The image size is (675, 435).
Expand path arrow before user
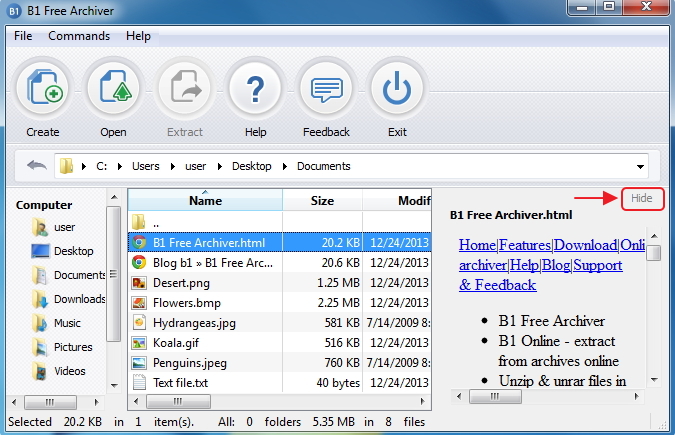coord(173,166)
